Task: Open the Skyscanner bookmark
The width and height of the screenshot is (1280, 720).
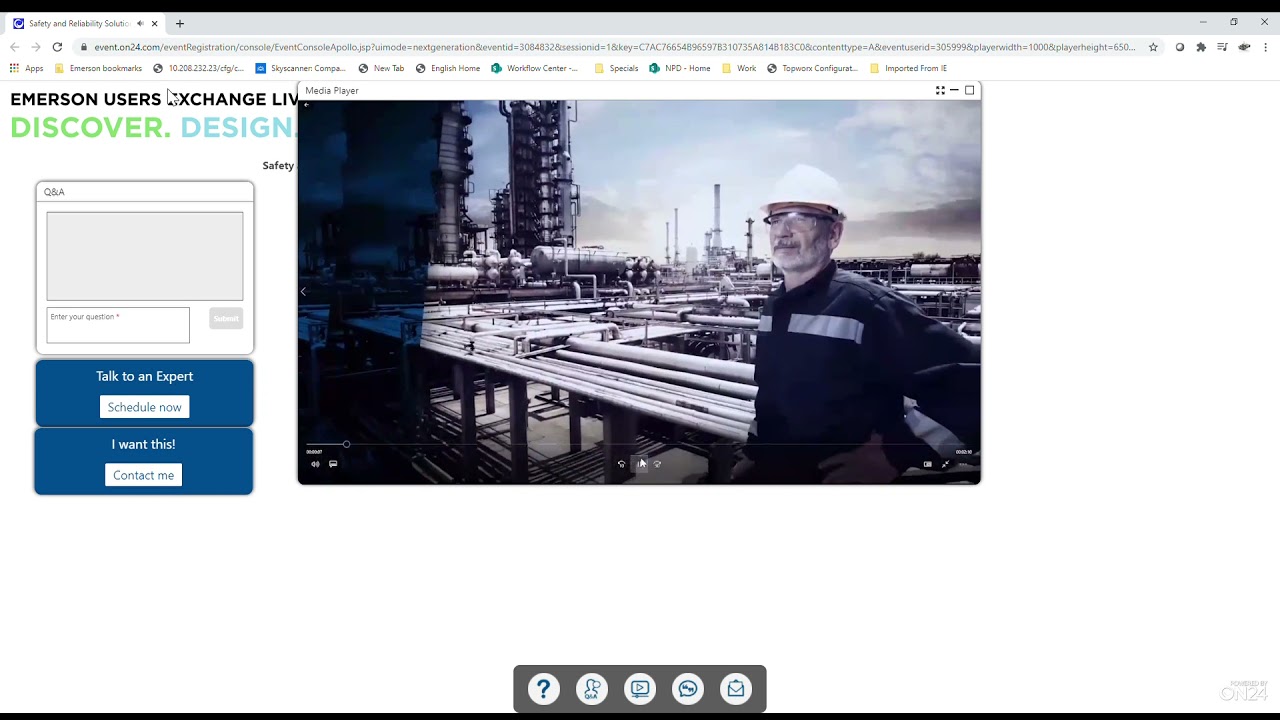Action: (x=301, y=68)
